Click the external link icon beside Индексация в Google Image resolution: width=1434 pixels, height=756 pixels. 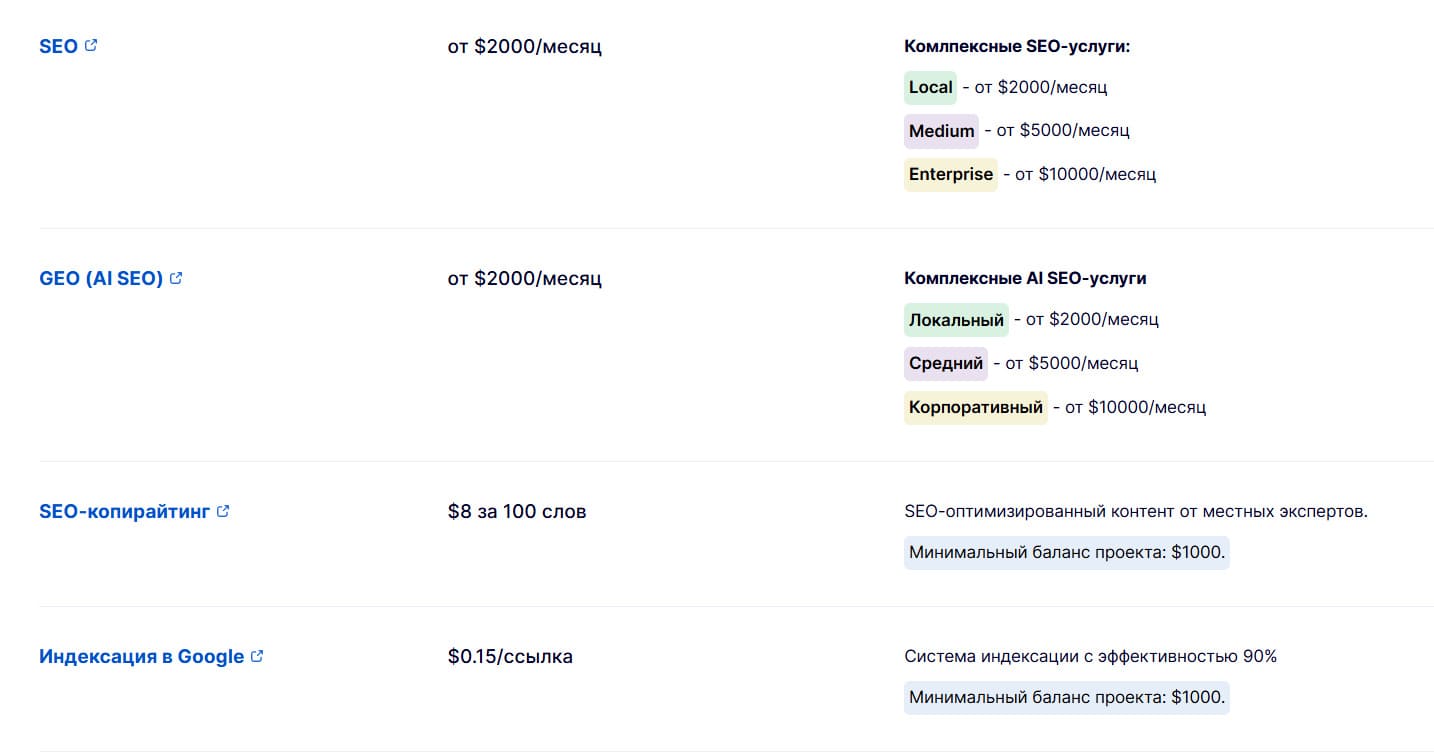257,656
